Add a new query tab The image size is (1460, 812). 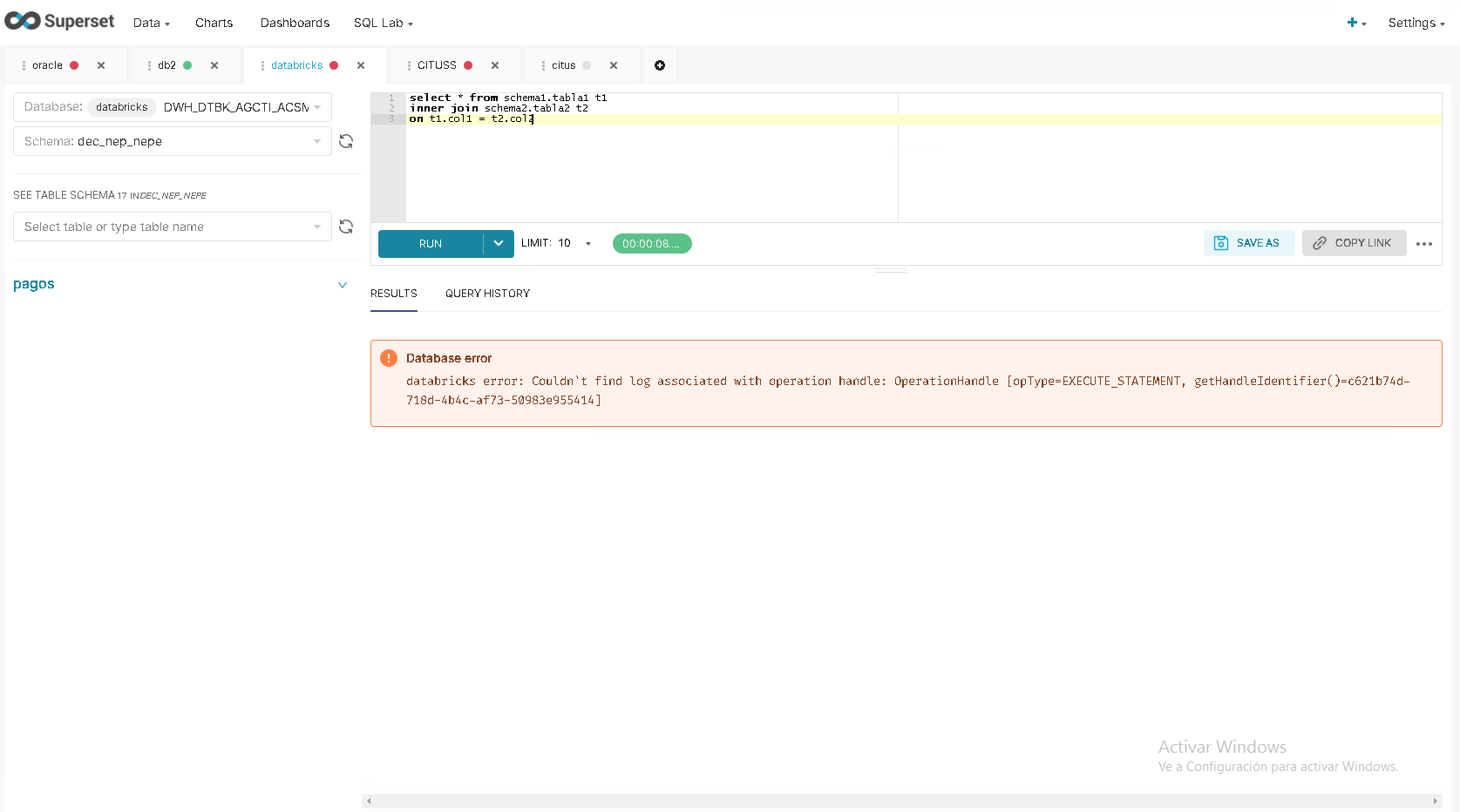click(660, 65)
